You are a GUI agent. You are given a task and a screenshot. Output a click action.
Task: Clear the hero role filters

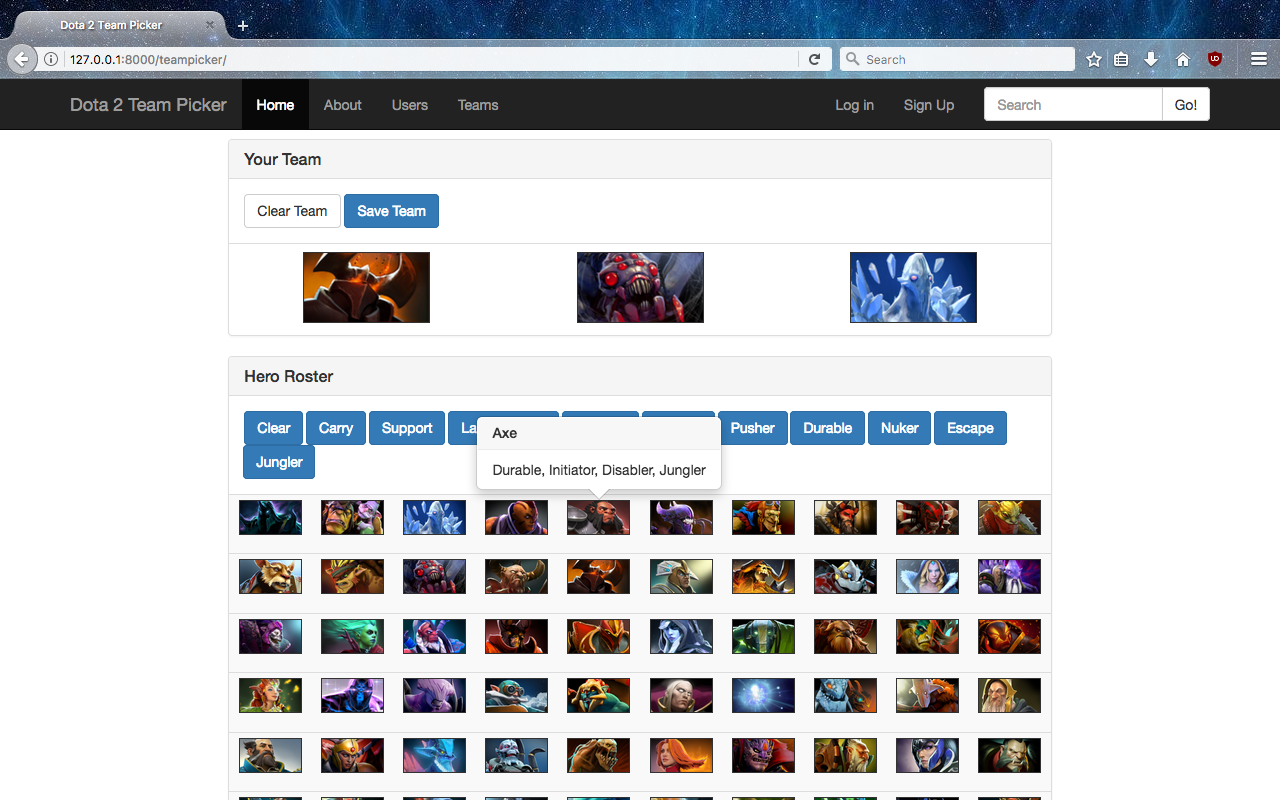point(273,428)
